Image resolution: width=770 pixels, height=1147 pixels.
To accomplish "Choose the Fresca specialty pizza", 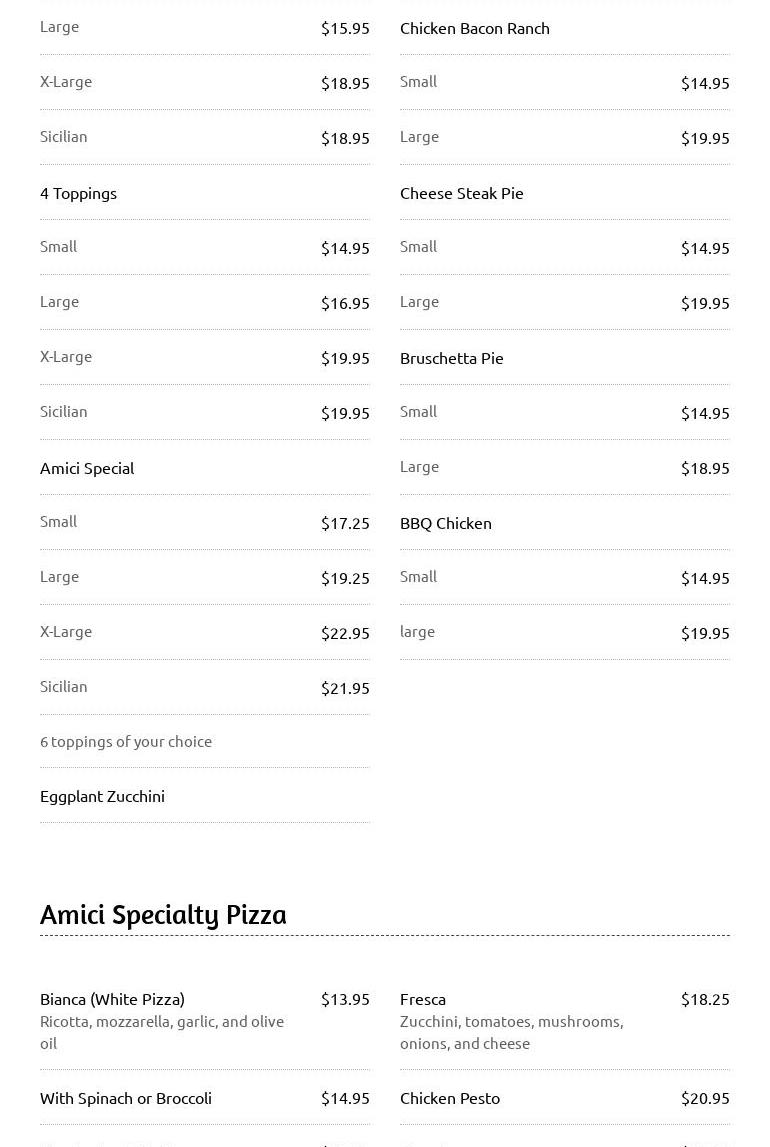I will click(423, 999).
